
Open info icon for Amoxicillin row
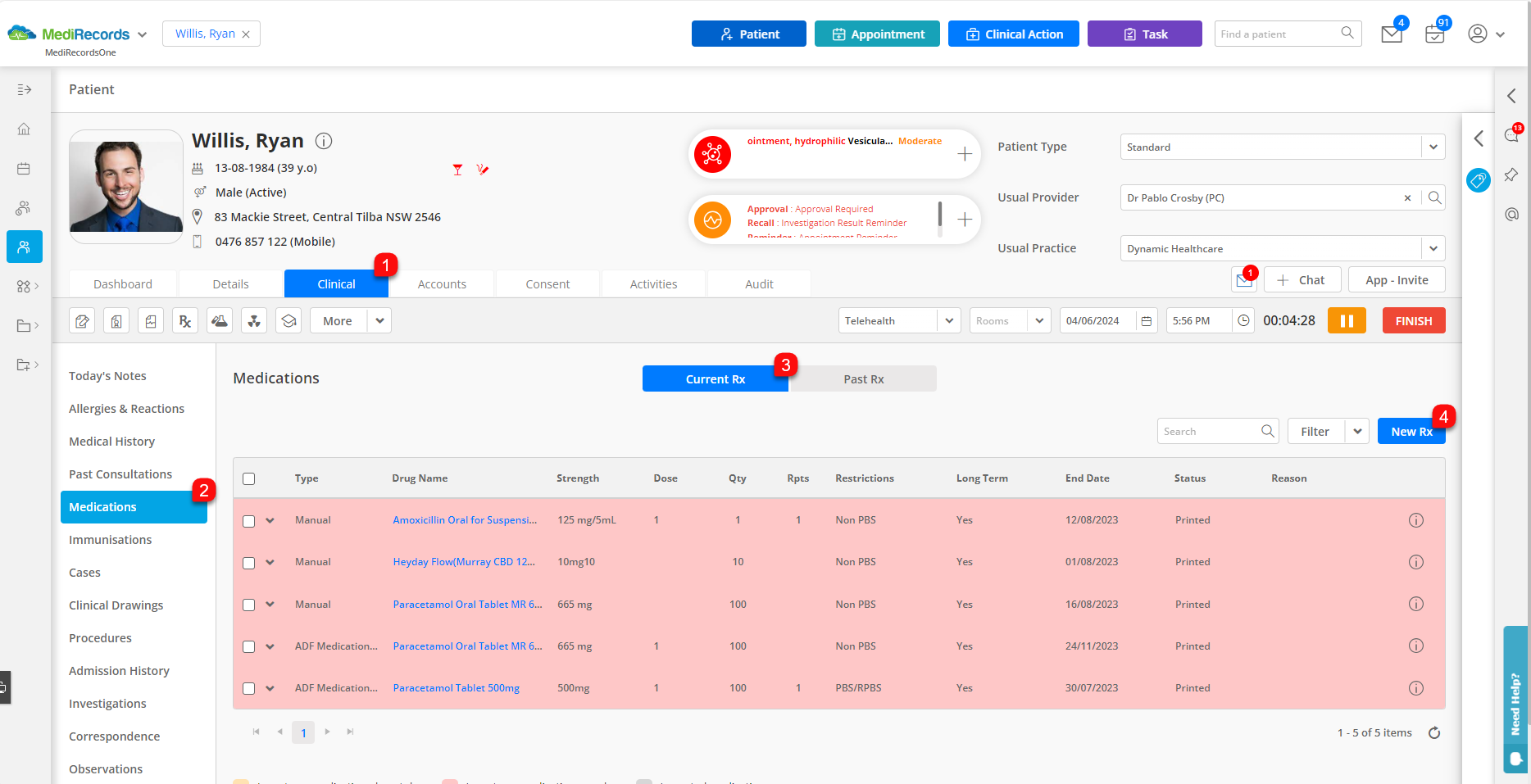pos(1415,520)
